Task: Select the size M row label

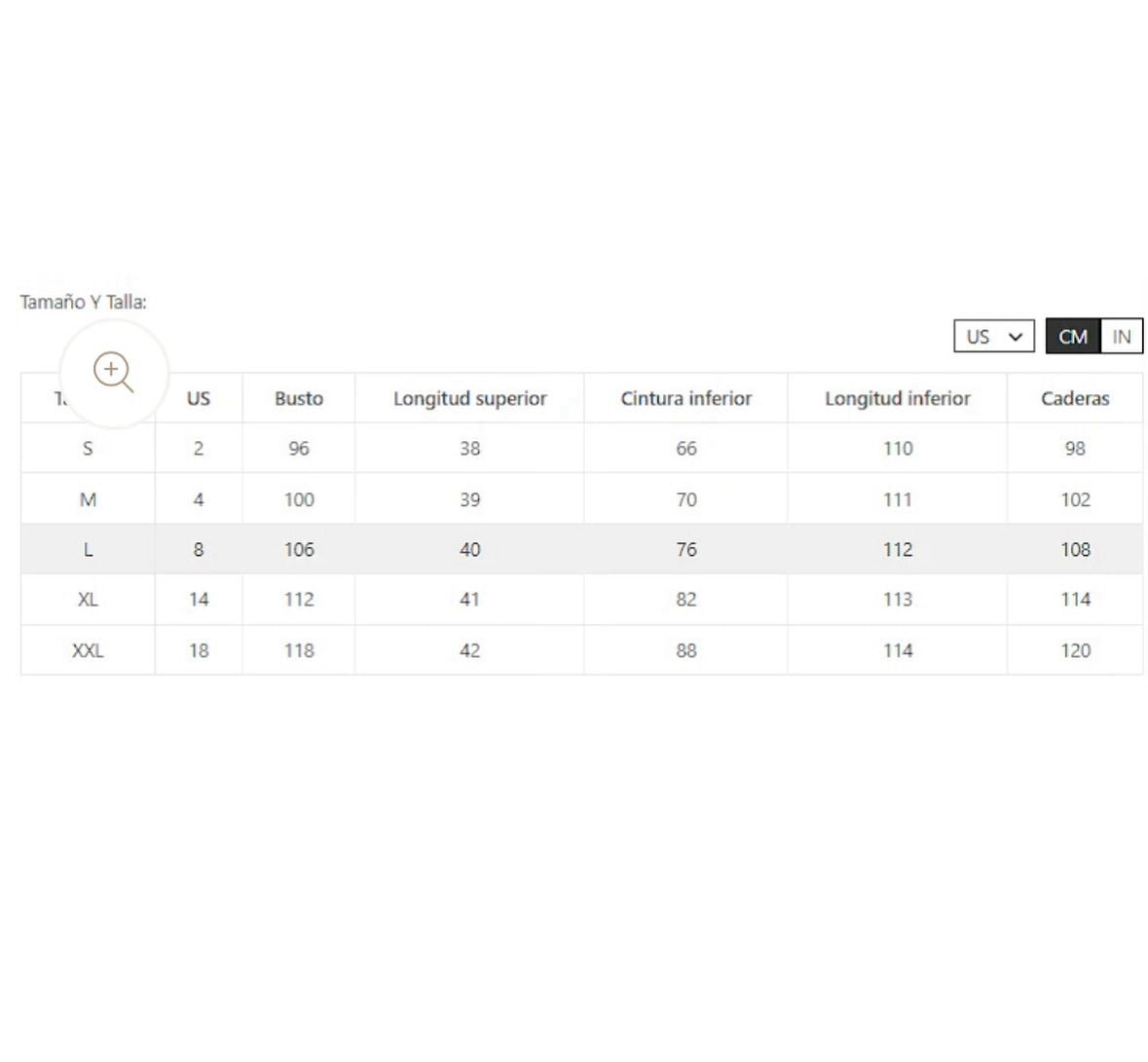Action: [x=88, y=499]
